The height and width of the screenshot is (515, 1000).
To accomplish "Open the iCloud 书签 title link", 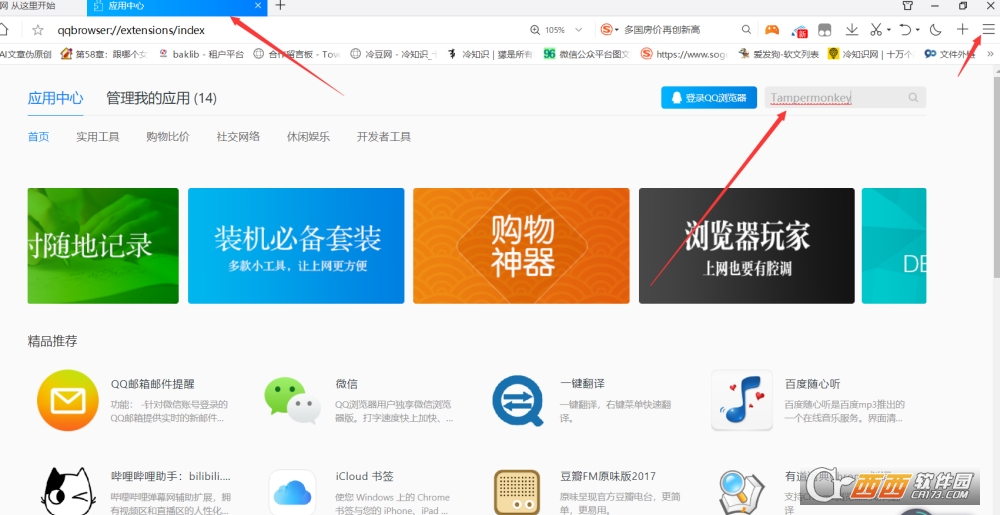I will coord(364,476).
